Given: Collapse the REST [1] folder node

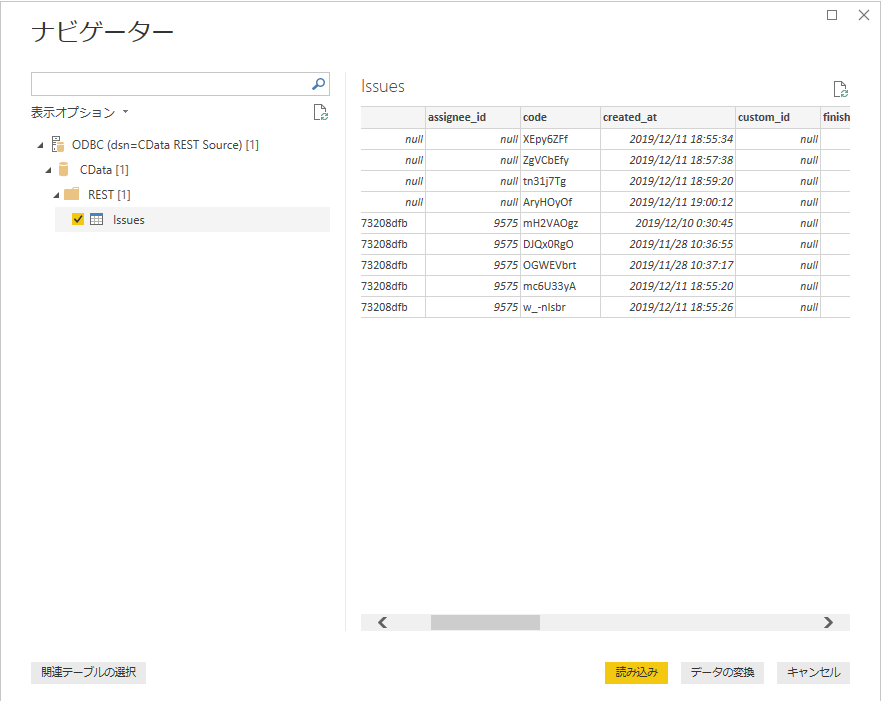Looking at the screenshot, I should [x=56, y=195].
